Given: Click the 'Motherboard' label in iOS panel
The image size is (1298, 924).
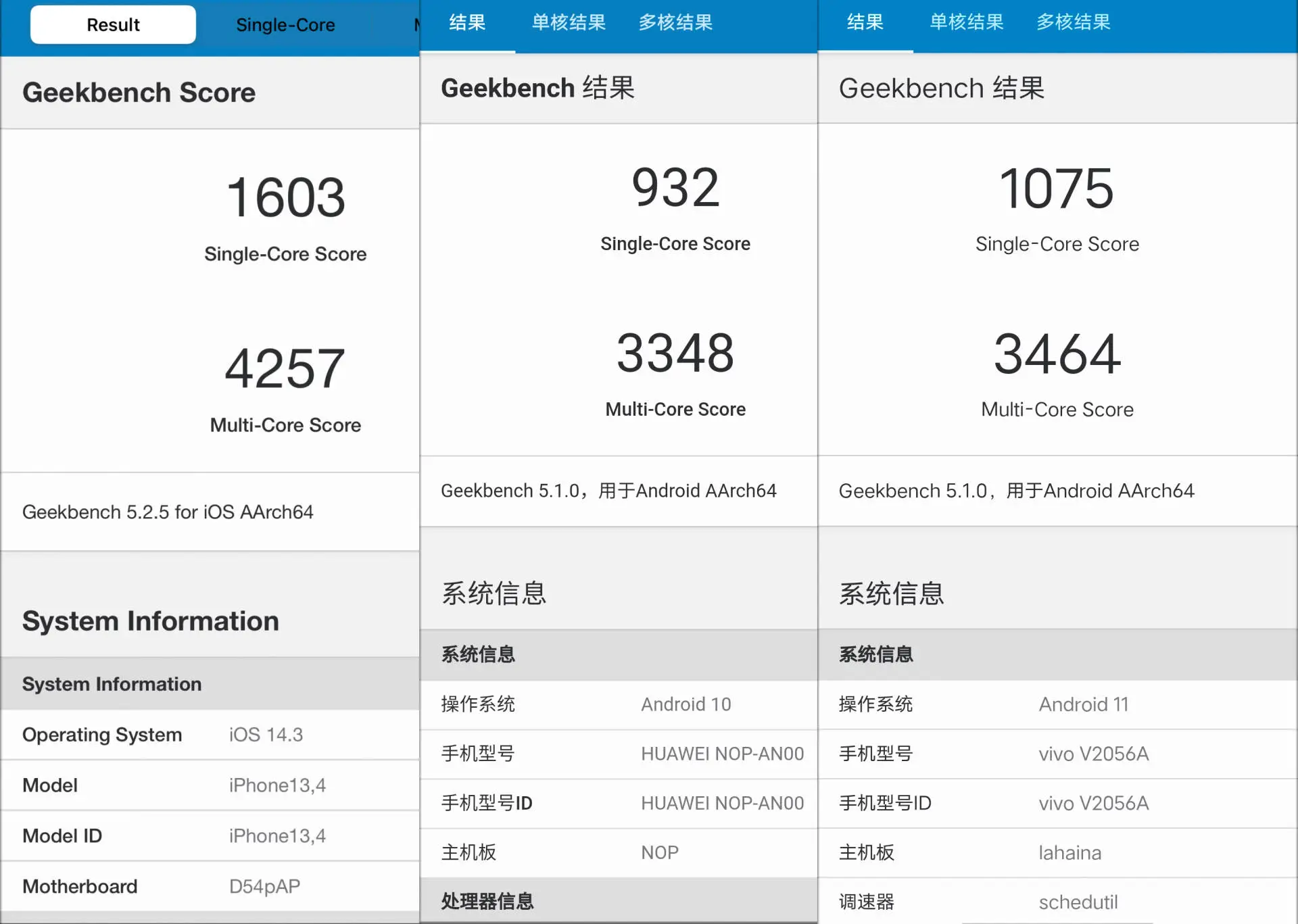Looking at the screenshot, I should [80, 887].
